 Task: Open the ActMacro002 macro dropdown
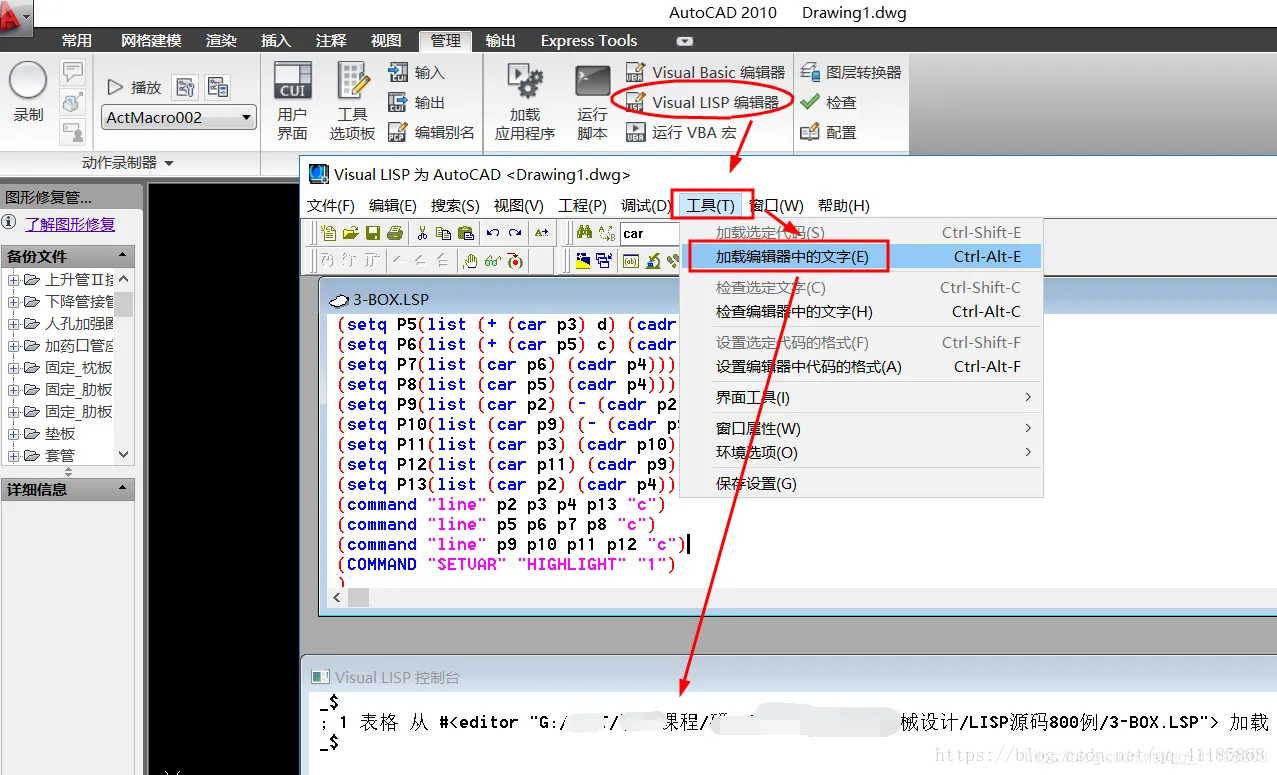pyautogui.click(x=179, y=117)
